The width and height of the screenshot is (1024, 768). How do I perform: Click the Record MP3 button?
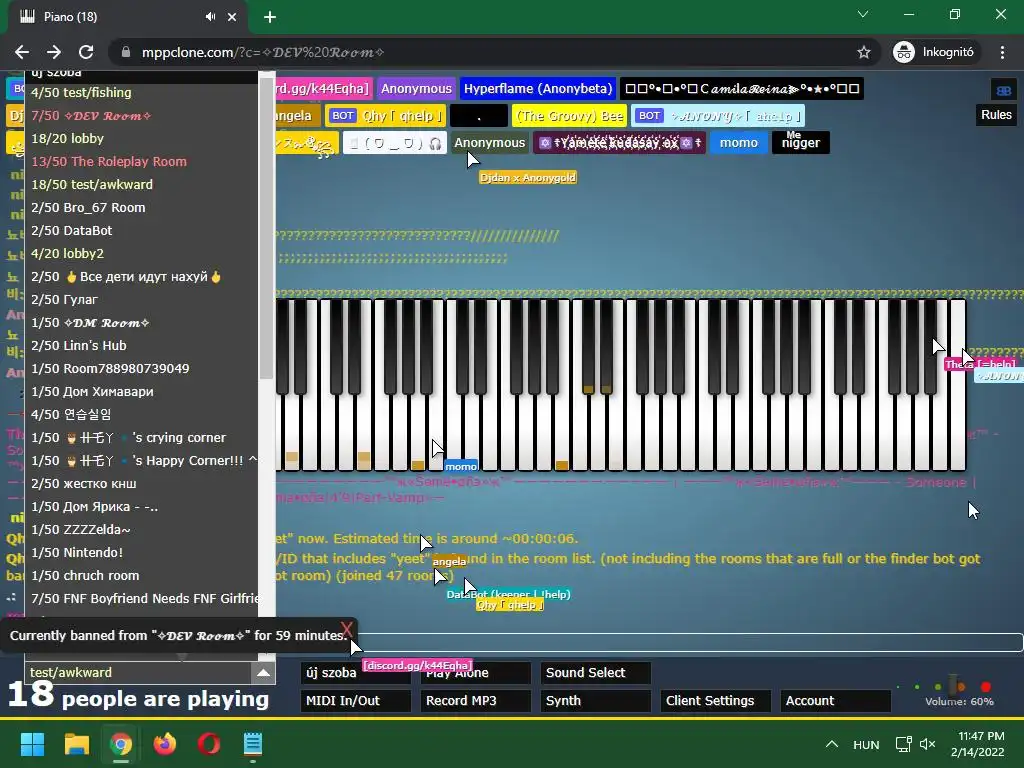pos(475,701)
